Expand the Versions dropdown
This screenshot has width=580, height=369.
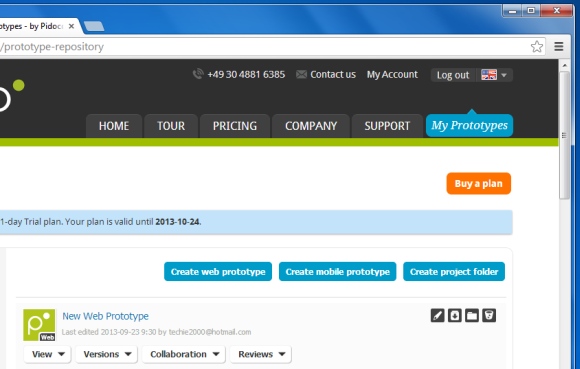click(107, 354)
